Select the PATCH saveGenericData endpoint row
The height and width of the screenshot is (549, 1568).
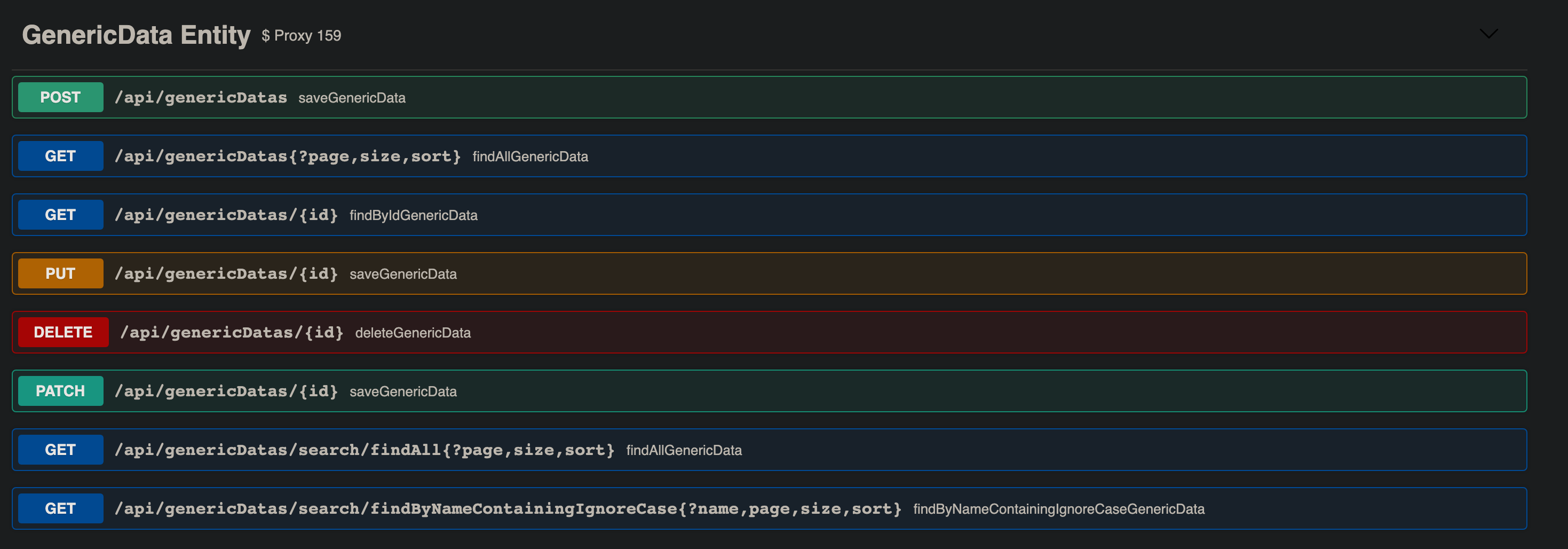(x=731, y=390)
